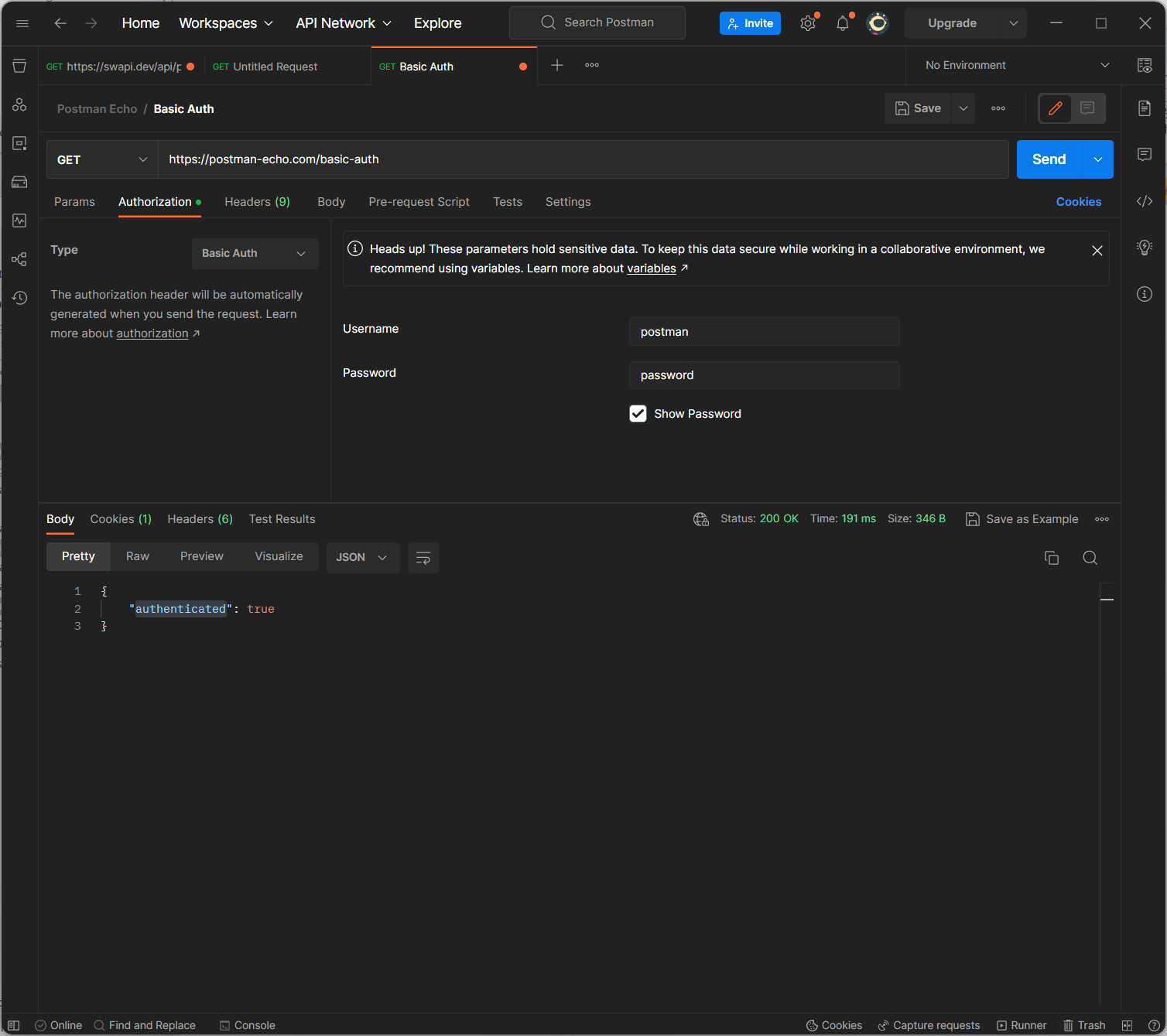The image size is (1167, 1036).
Task: Open the Code snippet icon
Action: [1145, 201]
